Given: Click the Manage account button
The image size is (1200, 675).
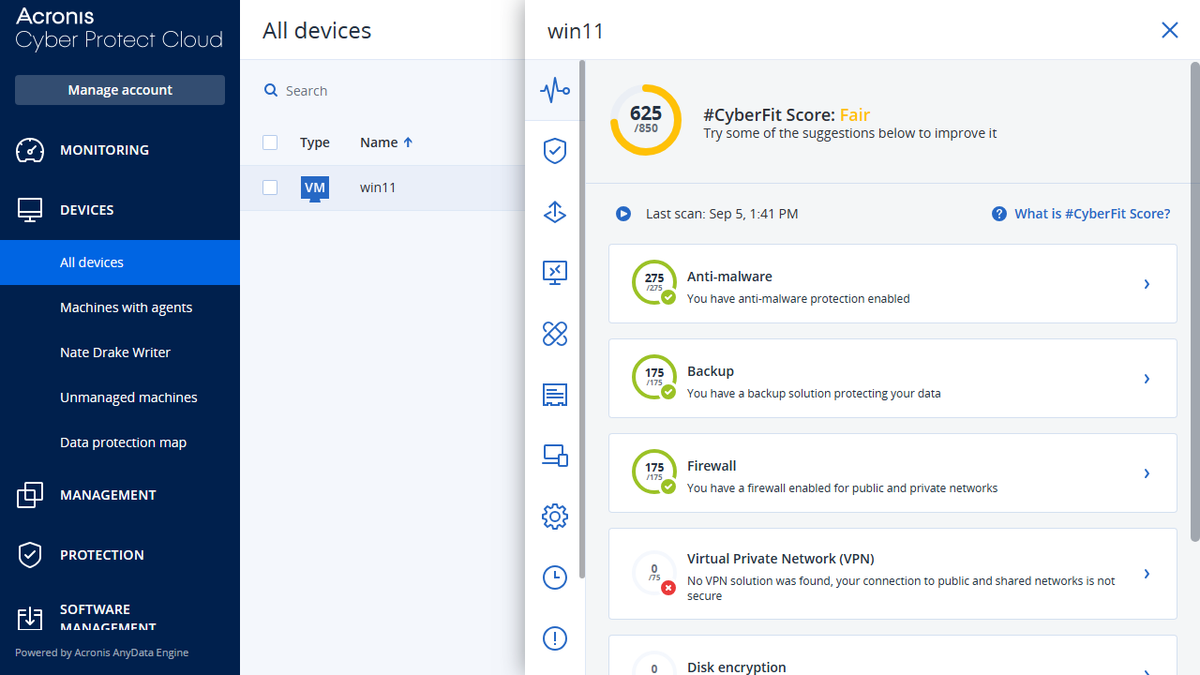Looking at the screenshot, I should pos(119,89).
